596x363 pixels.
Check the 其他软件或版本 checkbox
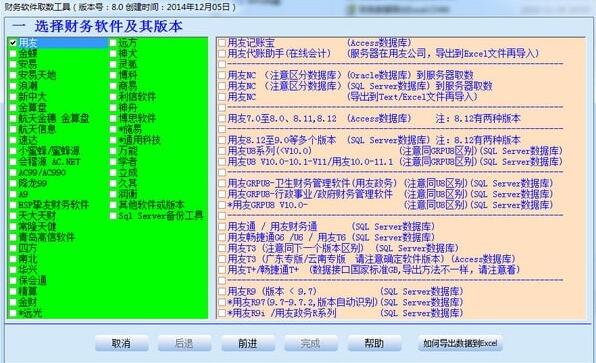click(113, 205)
